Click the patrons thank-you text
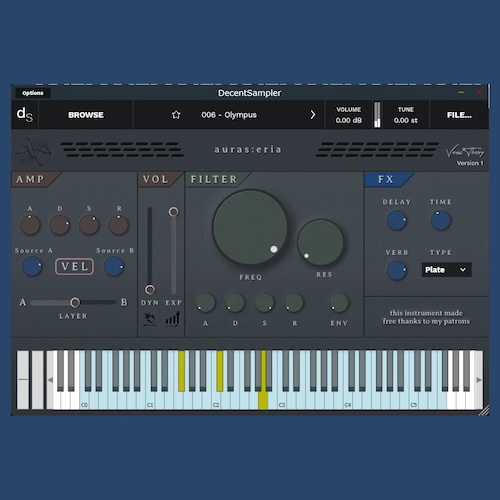Screen dimensions: 500x500 point(426,317)
